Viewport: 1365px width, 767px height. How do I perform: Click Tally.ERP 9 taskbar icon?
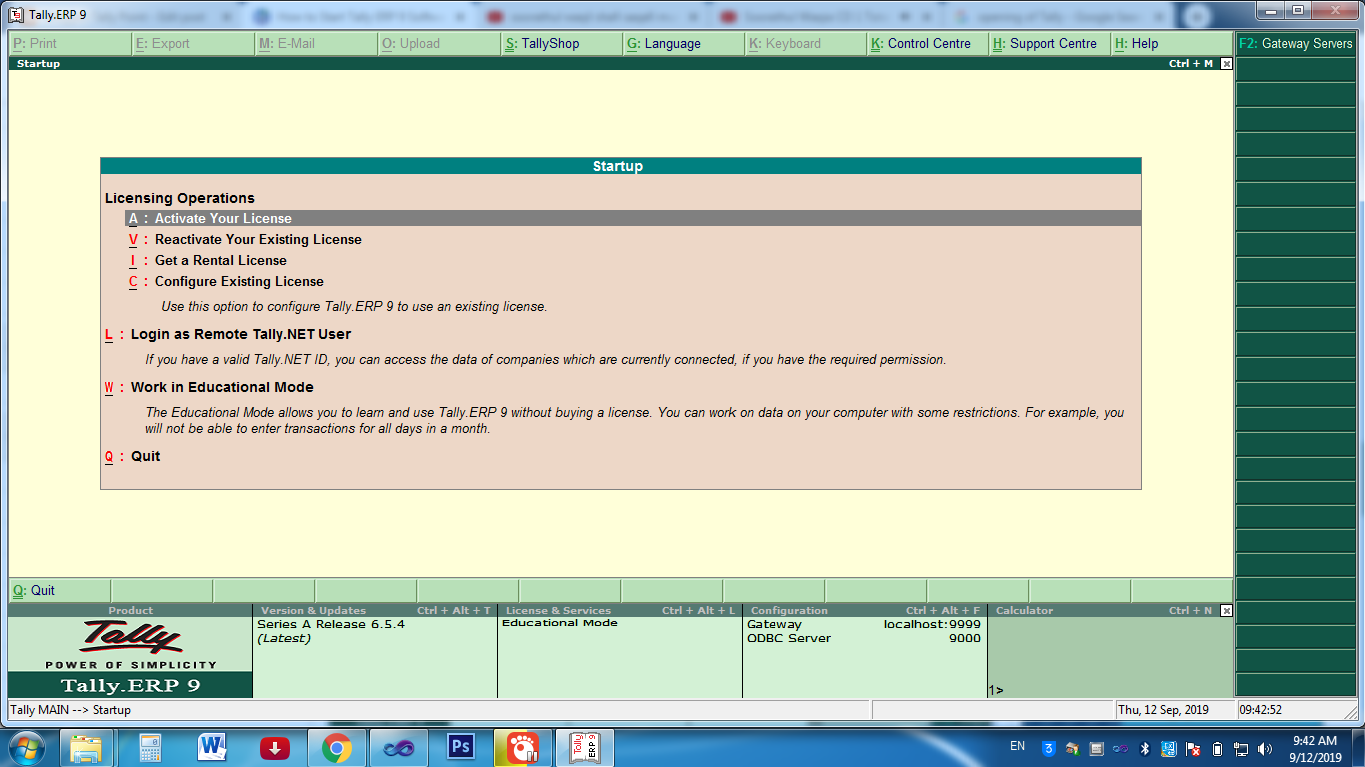point(584,748)
